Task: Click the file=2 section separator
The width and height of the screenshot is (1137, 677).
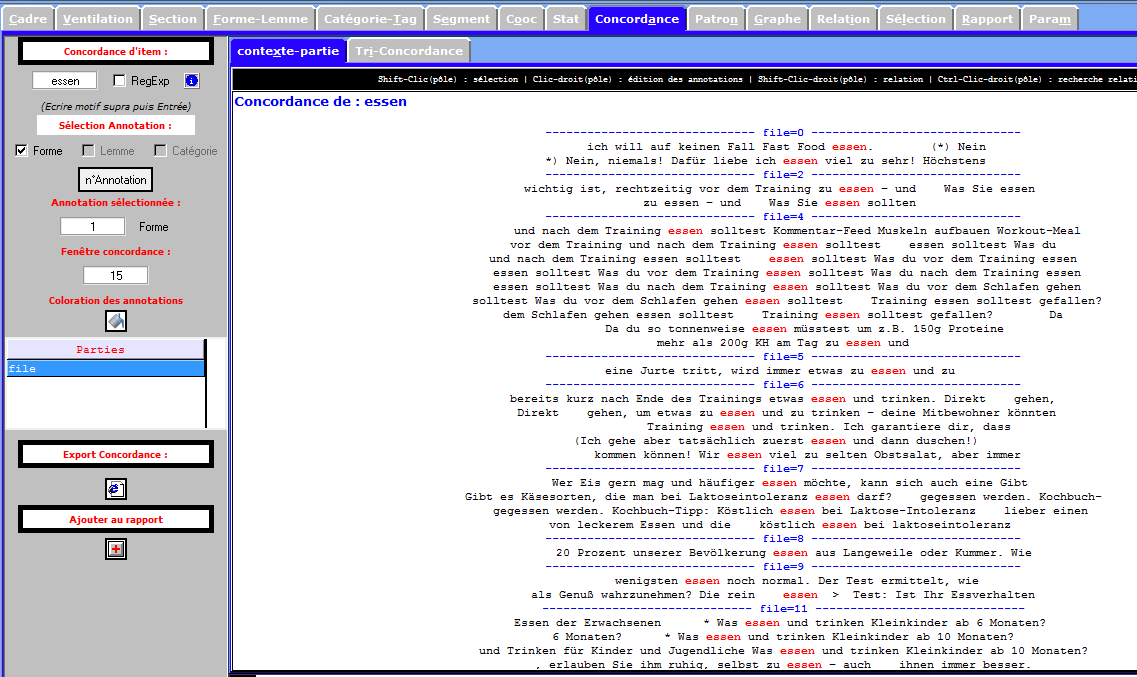Action: [x=783, y=175]
